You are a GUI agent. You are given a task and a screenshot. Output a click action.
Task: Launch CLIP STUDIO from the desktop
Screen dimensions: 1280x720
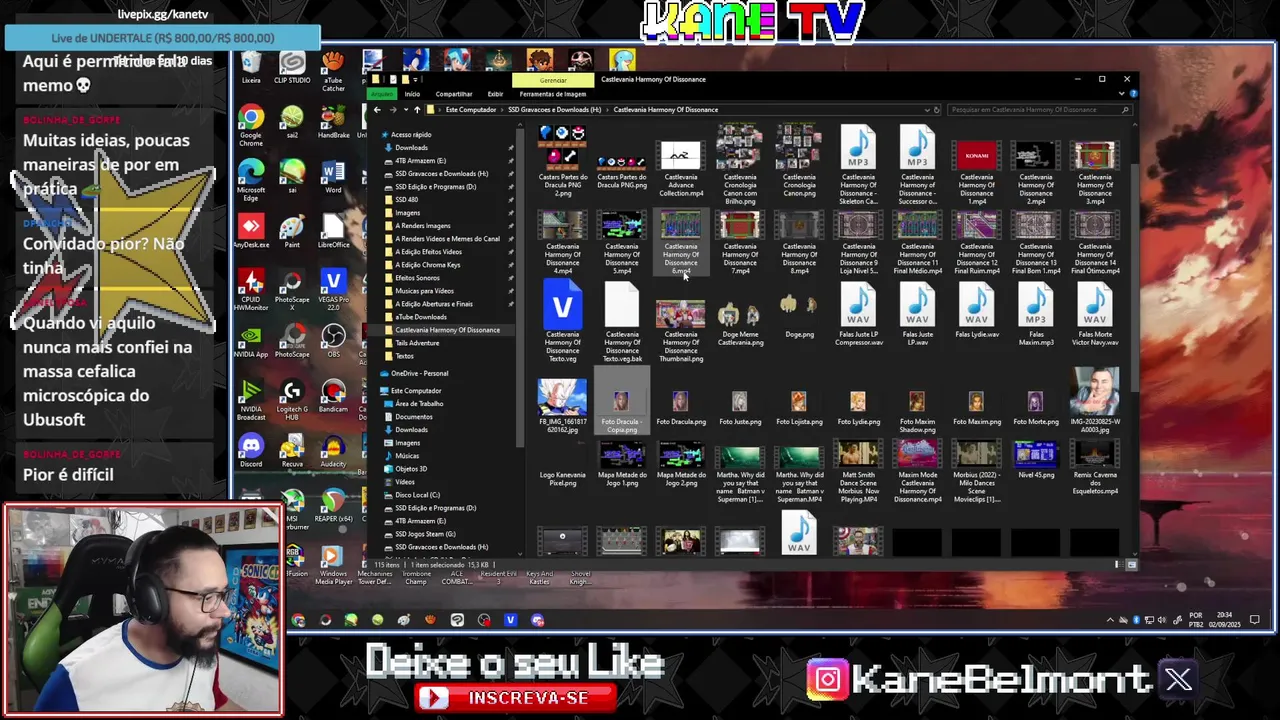coord(292,68)
